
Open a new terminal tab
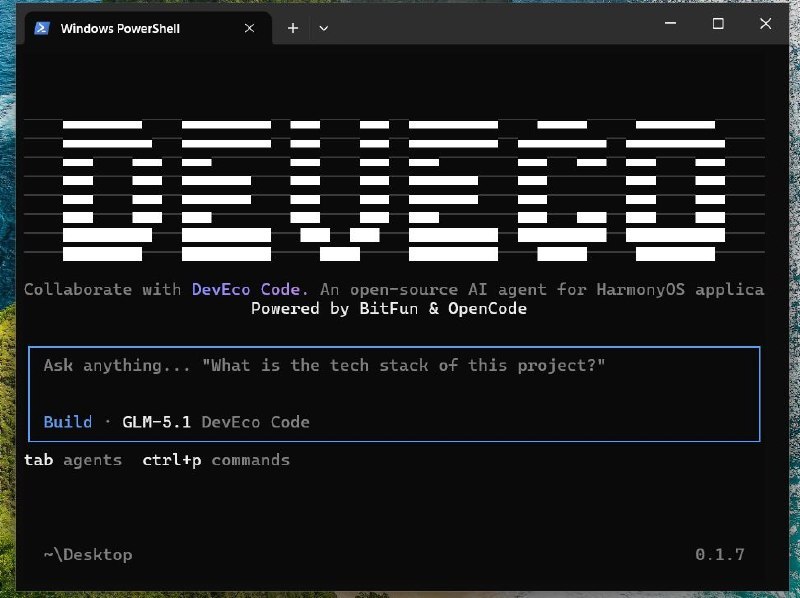pos(293,28)
